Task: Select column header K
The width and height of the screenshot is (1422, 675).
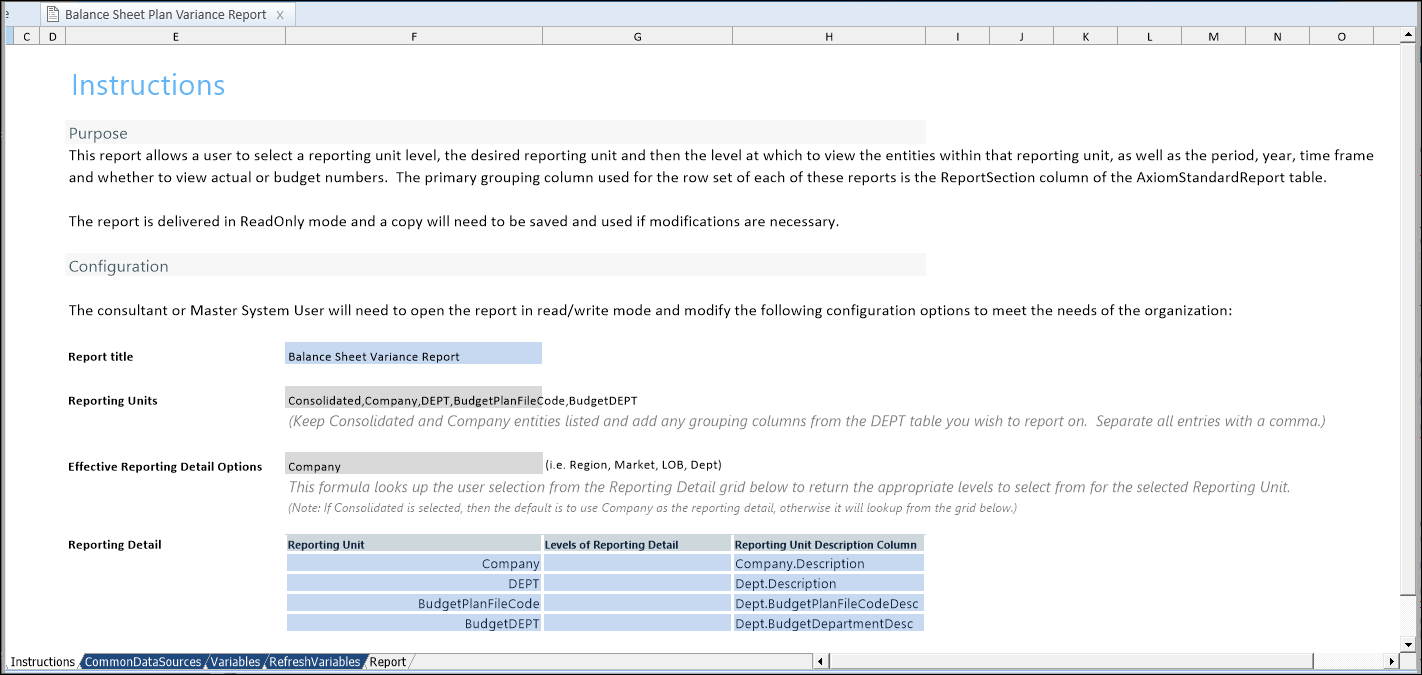Action: (x=1085, y=36)
